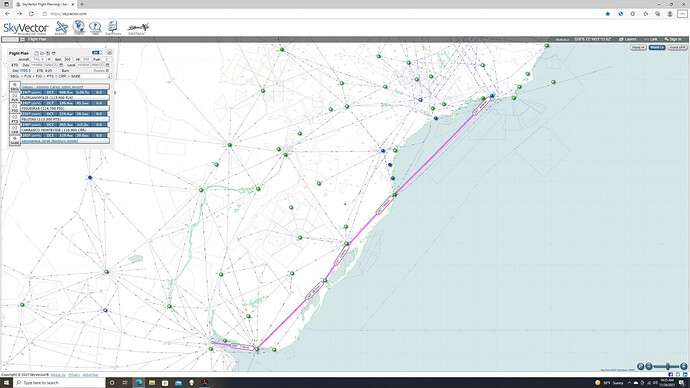Print or save the flight plan icon
Screen dimensions: 690x388
pyautogui.click(x=48, y=53)
